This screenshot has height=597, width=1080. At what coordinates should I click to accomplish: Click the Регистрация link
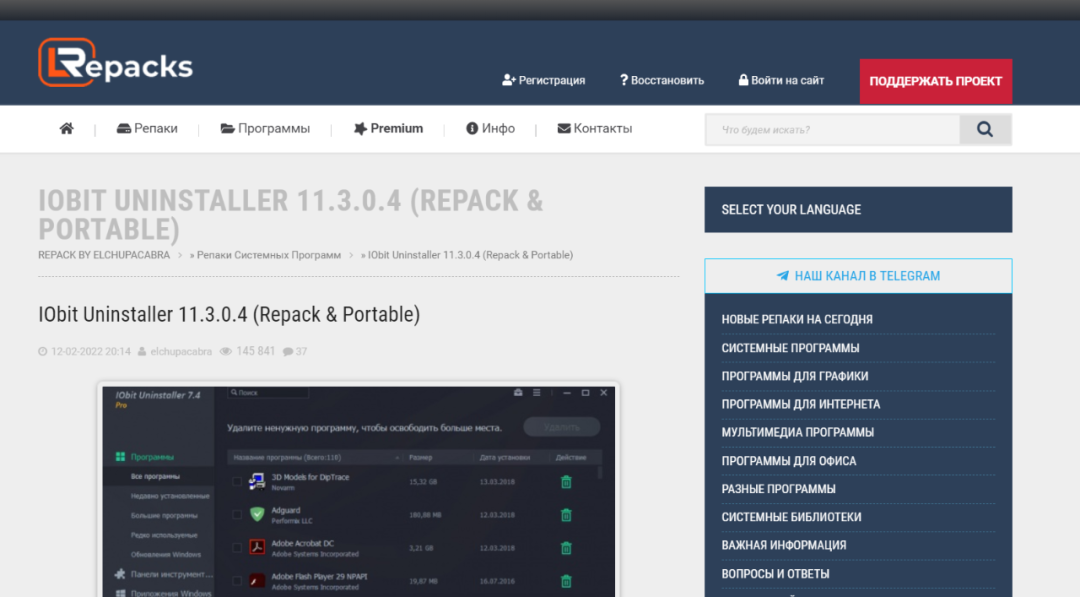pos(543,80)
